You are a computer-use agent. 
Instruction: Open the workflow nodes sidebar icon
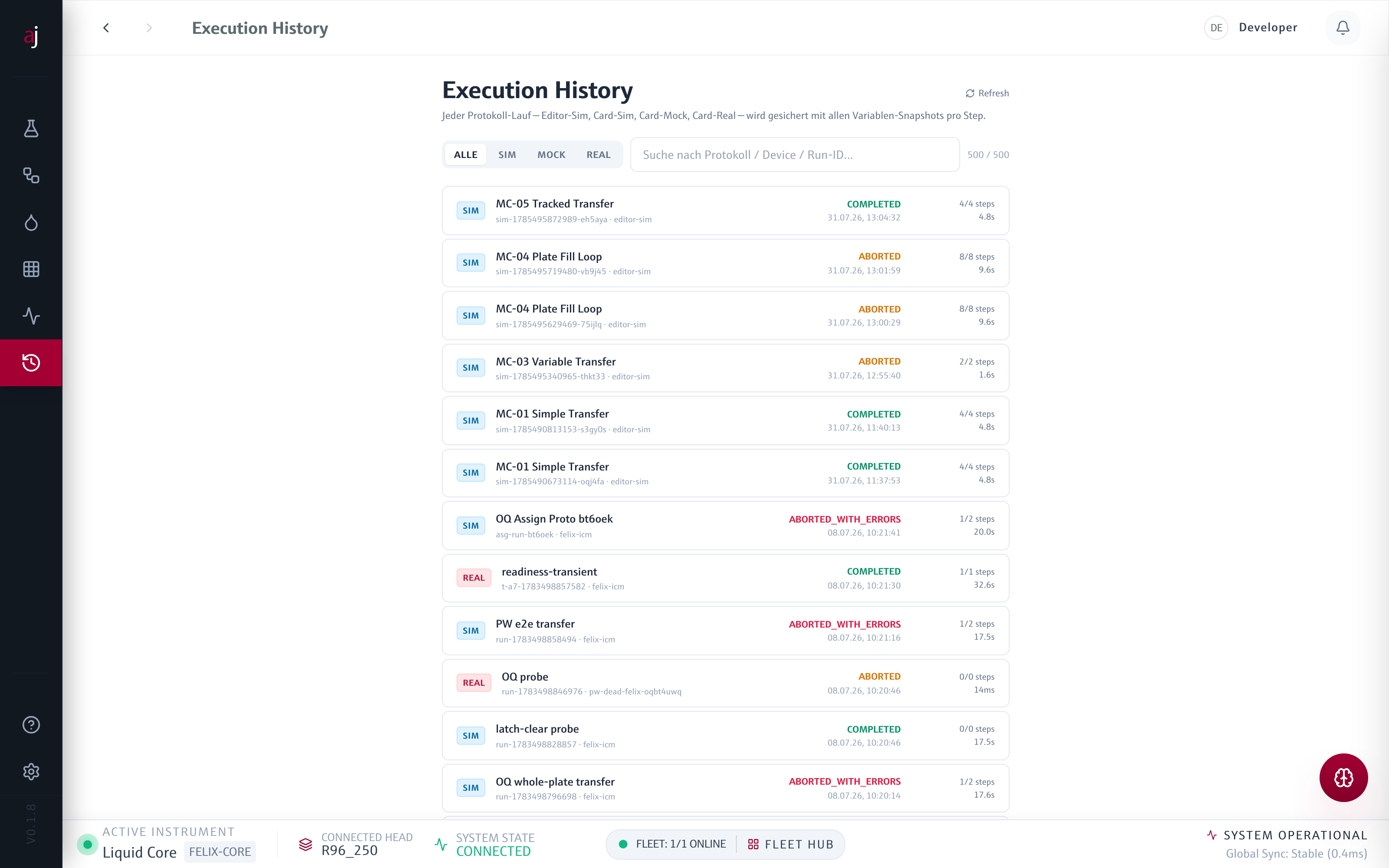31,175
